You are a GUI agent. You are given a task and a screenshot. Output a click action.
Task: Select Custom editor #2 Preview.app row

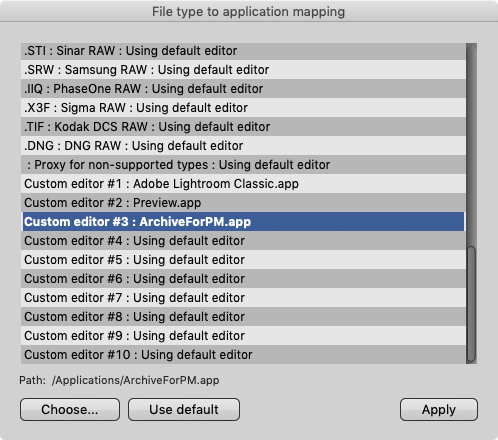pos(243,203)
